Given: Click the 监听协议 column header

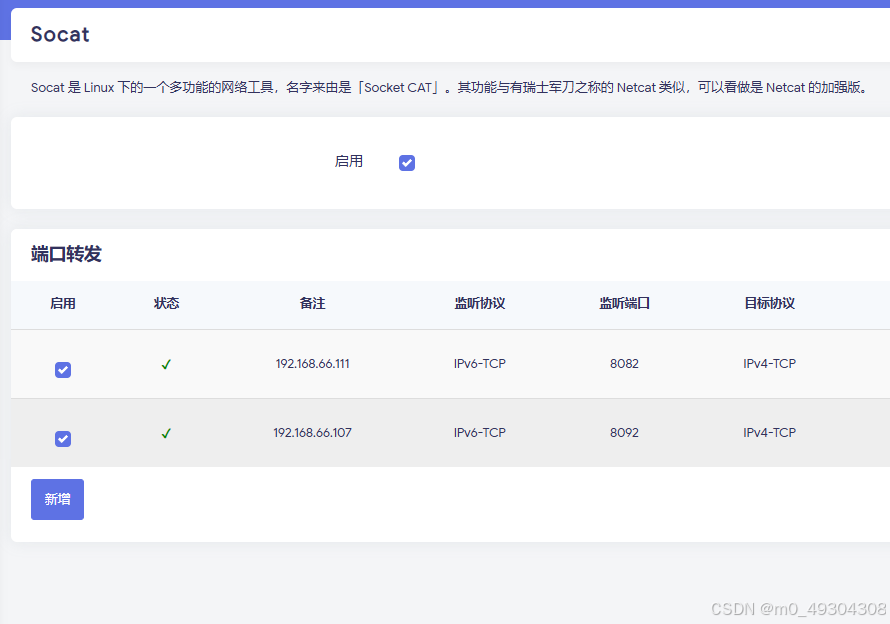Looking at the screenshot, I should pos(480,303).
